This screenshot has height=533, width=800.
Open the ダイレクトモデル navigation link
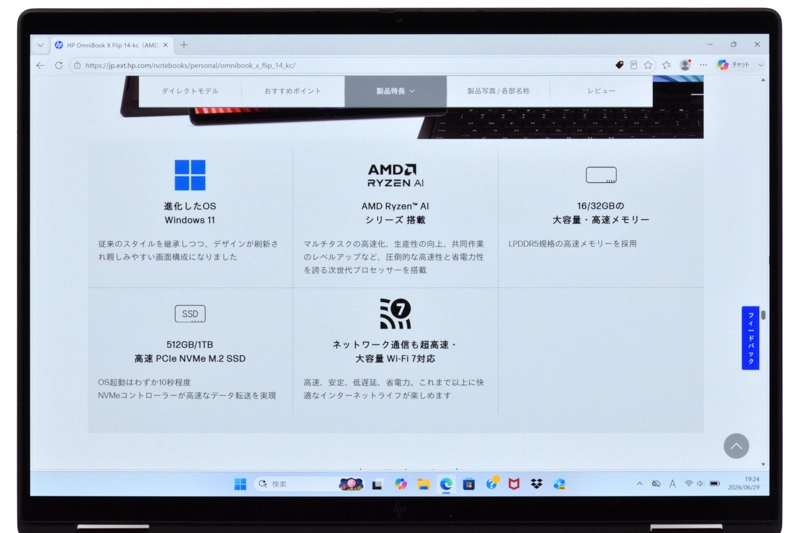pos(190,91)
